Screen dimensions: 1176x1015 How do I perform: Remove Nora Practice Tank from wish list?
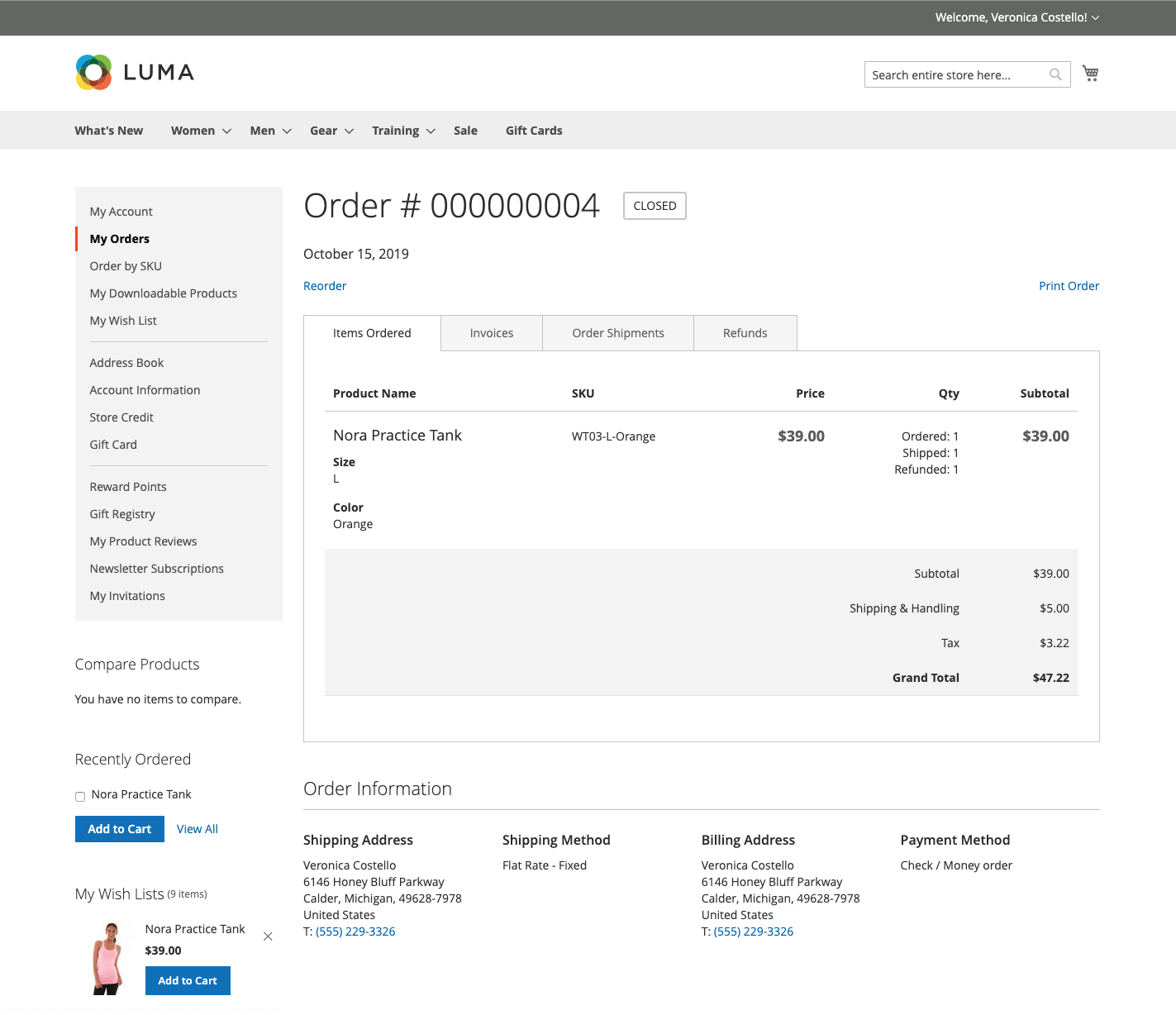coord(268,936)
